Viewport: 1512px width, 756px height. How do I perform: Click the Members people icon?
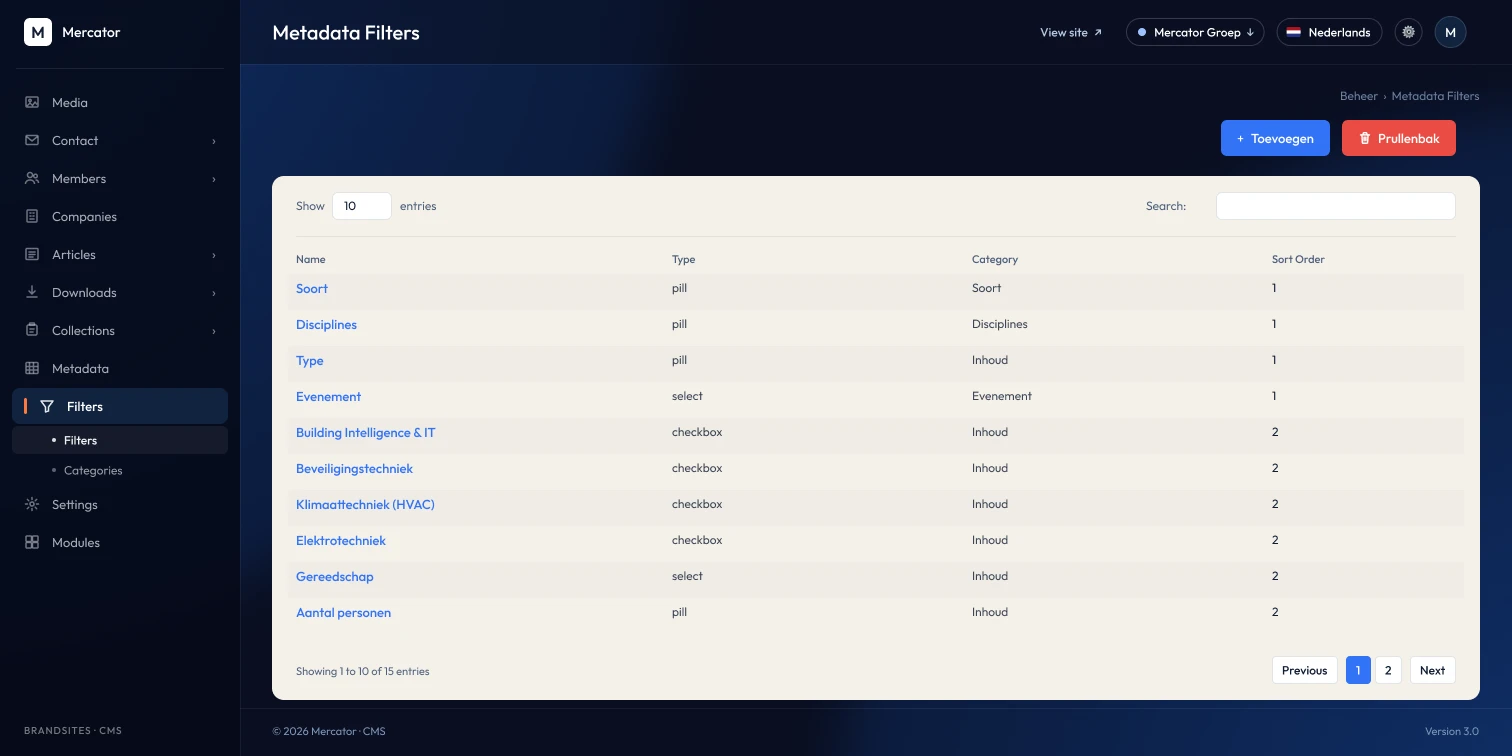tap(32, 178)
